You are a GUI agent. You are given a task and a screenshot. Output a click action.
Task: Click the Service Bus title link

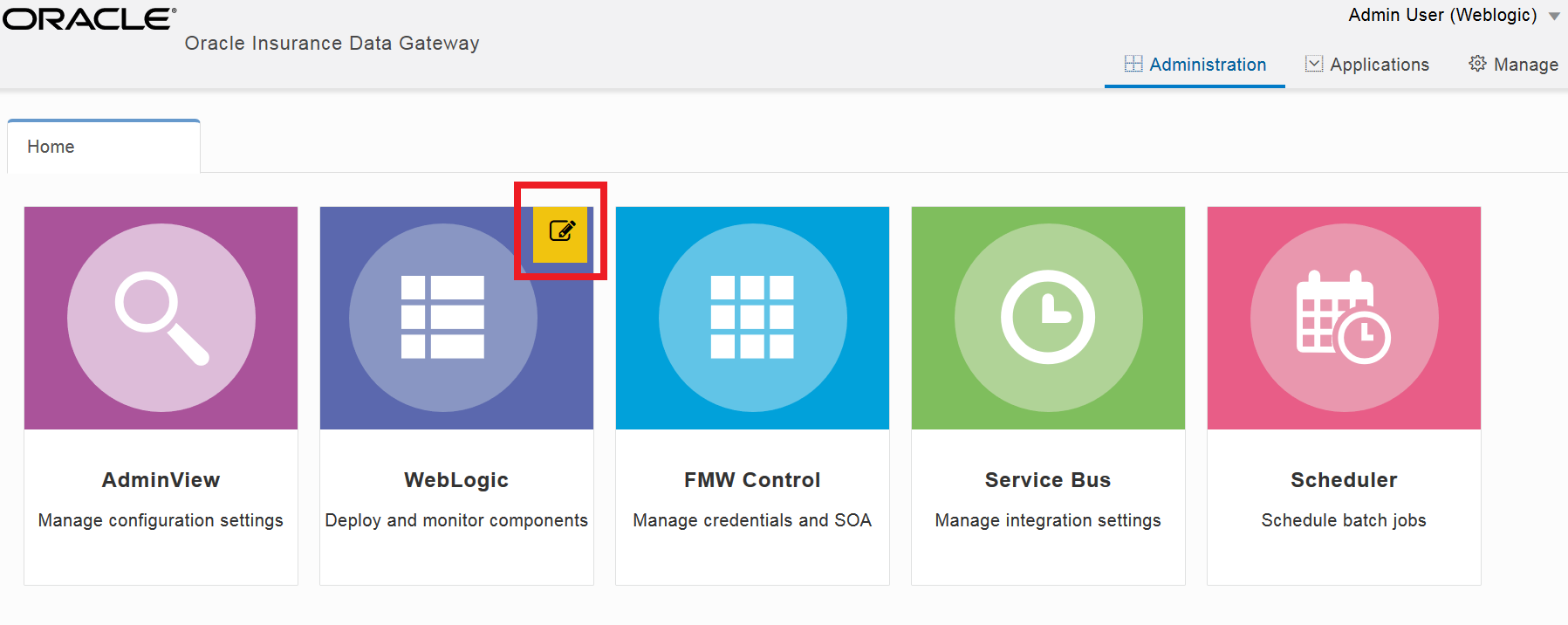[x=1048, y=480]
